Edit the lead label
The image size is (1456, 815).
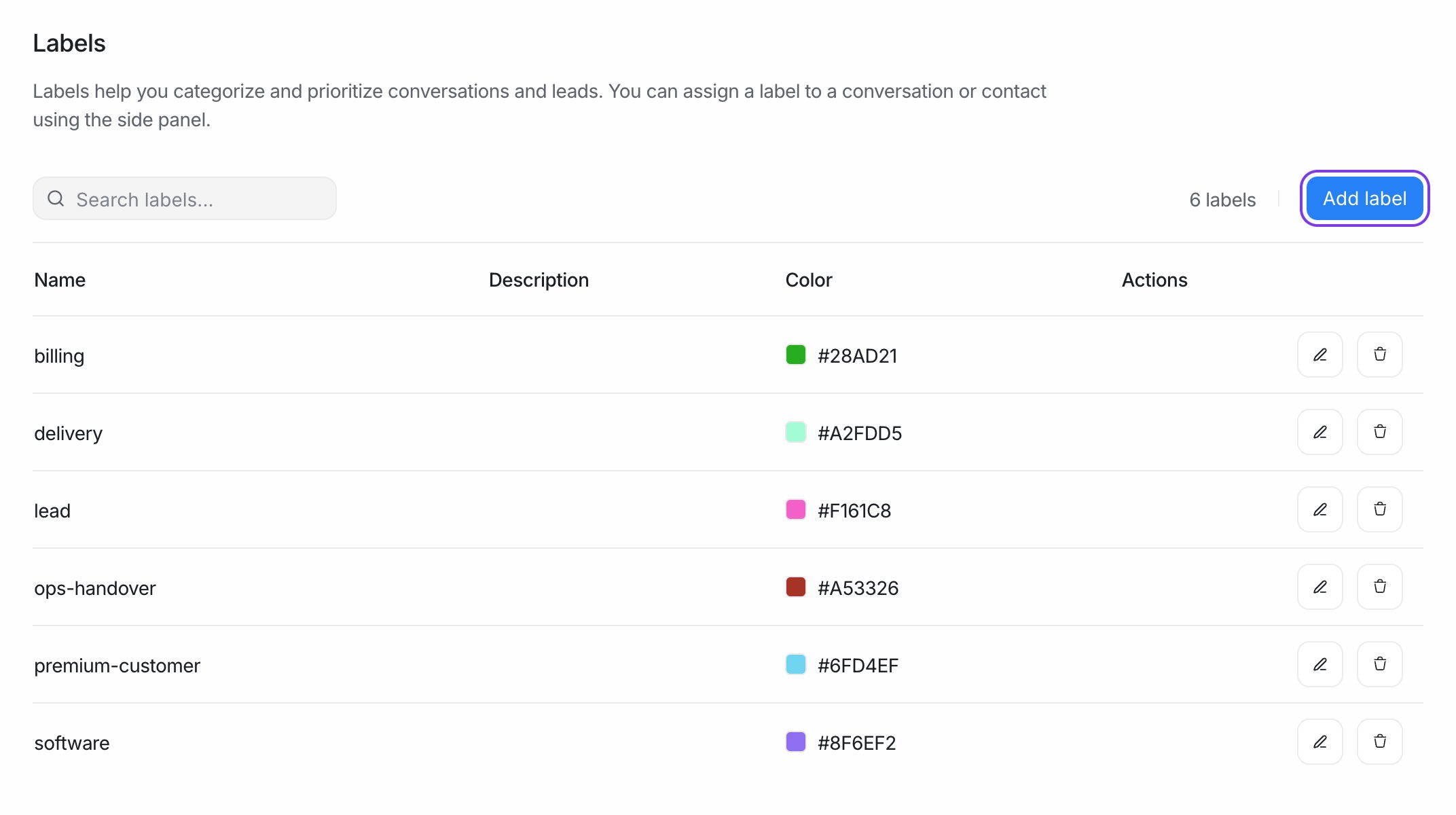(x=1319, y=509)
